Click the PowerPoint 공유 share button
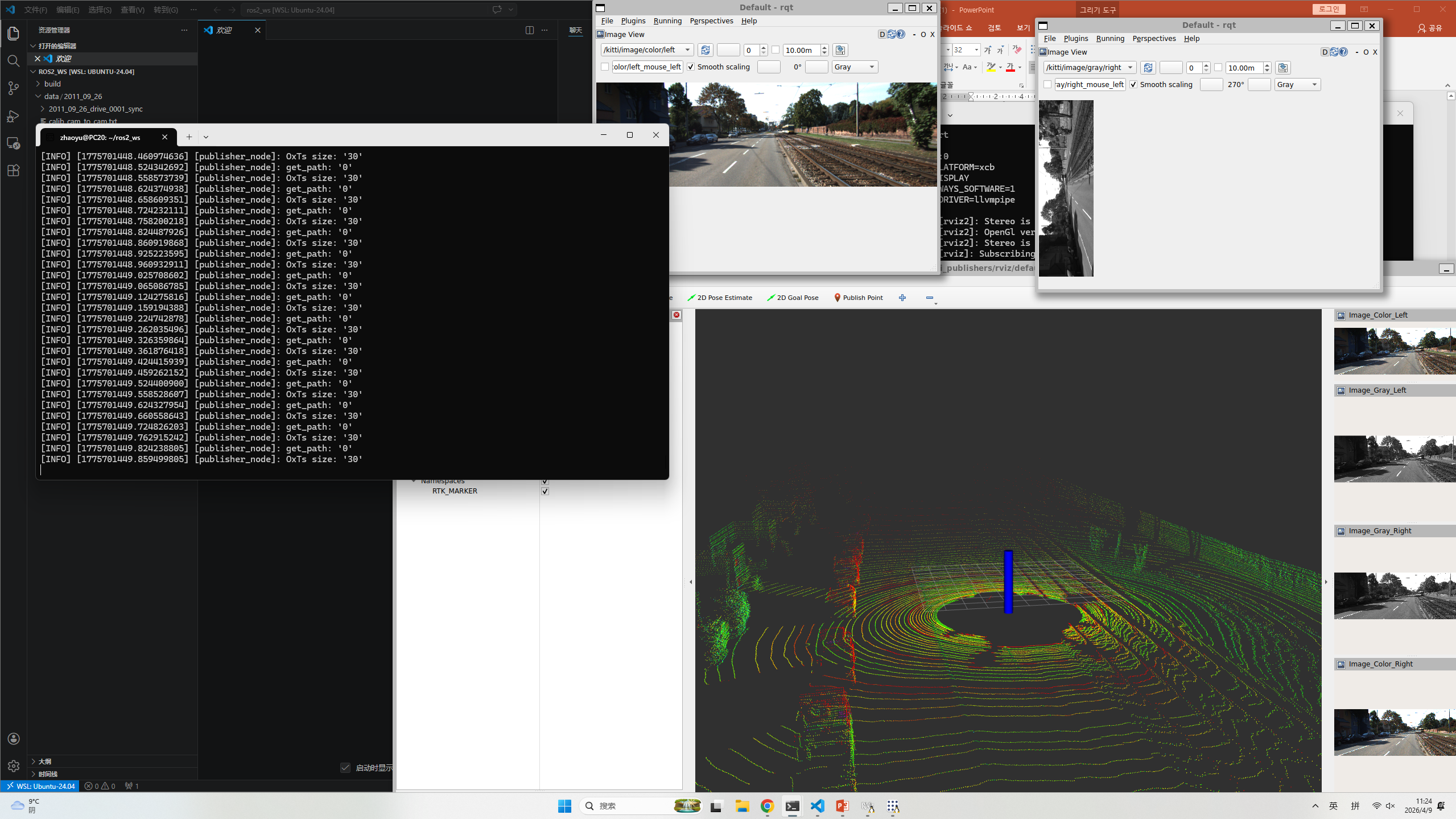1456x819 pixels. coord(1430,28)
